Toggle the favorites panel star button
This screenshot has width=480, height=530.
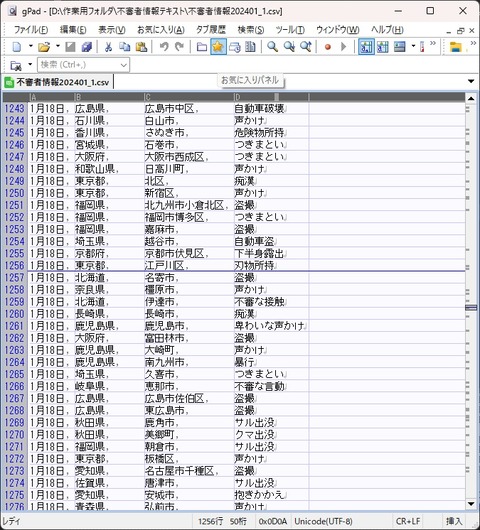[x=218, y=47]
